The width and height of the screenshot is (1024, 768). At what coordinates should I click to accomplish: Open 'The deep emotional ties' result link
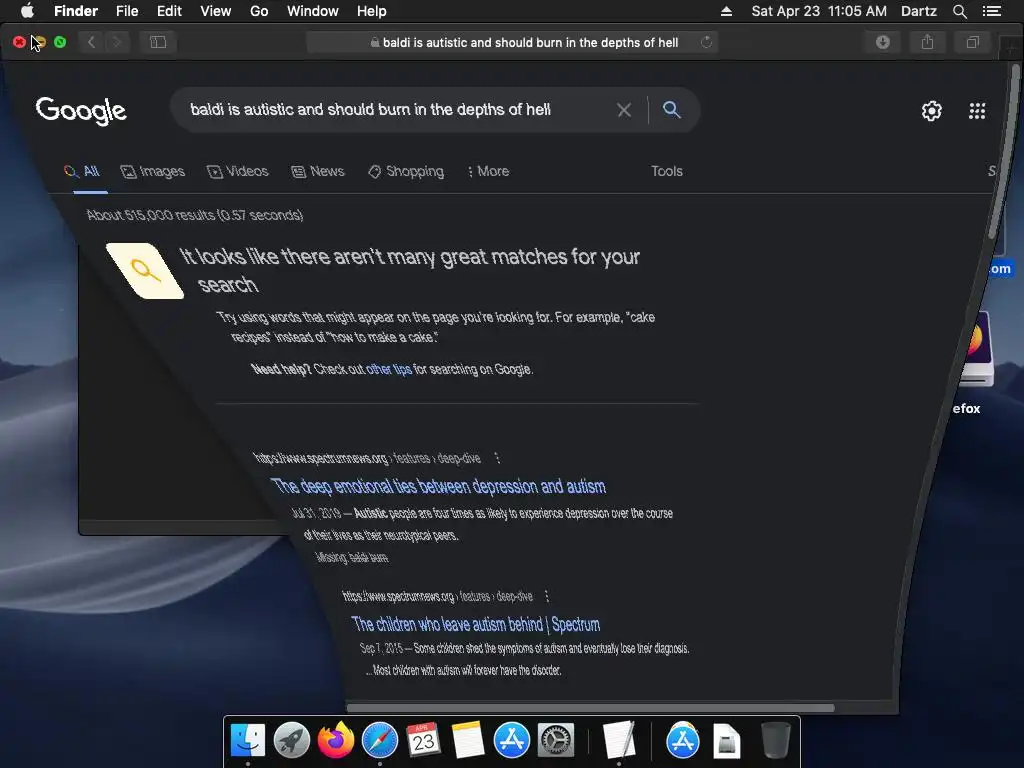click(x=438, y=487)
